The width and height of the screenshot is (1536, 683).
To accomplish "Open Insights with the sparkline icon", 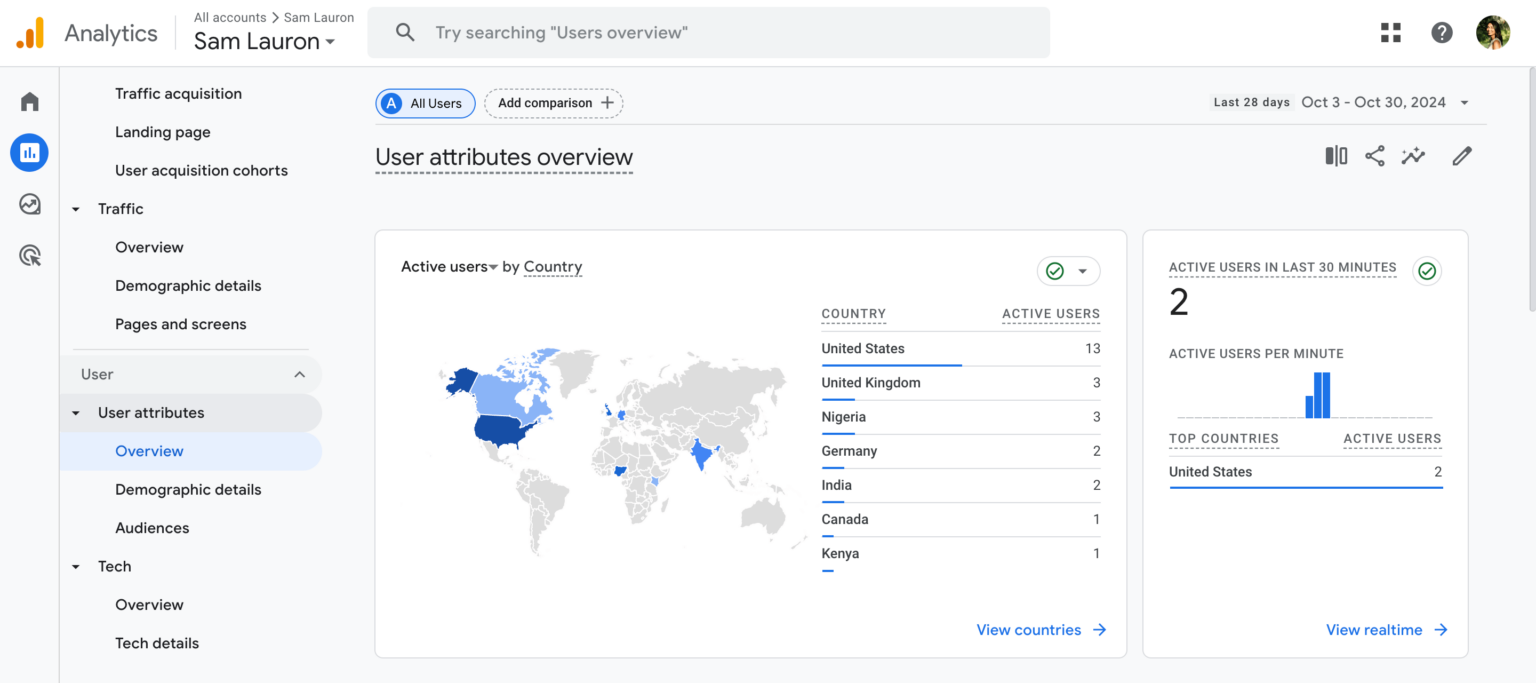I will pyautogui.click(x=1413, y=156).
